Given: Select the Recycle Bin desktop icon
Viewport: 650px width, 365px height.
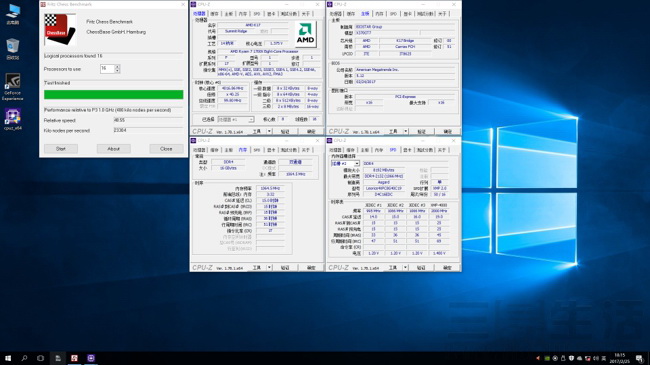Looking at the screenshot, I should [12, 49].
